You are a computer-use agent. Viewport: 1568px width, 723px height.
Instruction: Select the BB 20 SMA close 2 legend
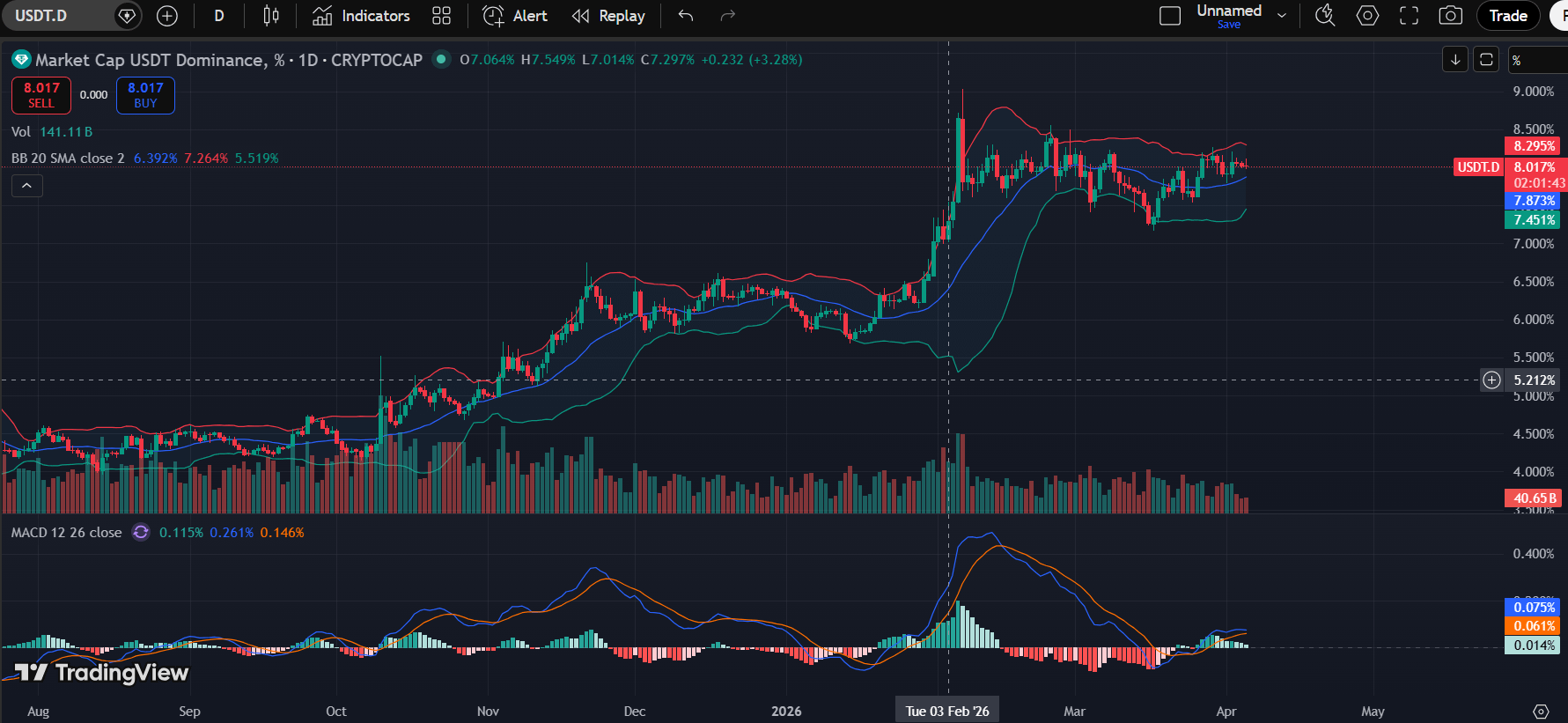pos(68,159)
